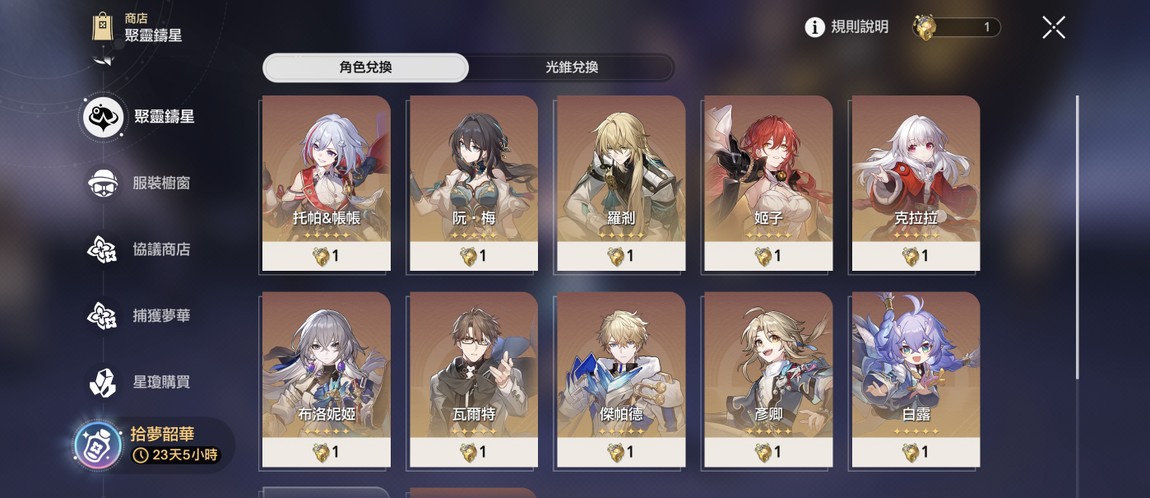Click the 白露 price button
1150x498 pixels.
916,453
